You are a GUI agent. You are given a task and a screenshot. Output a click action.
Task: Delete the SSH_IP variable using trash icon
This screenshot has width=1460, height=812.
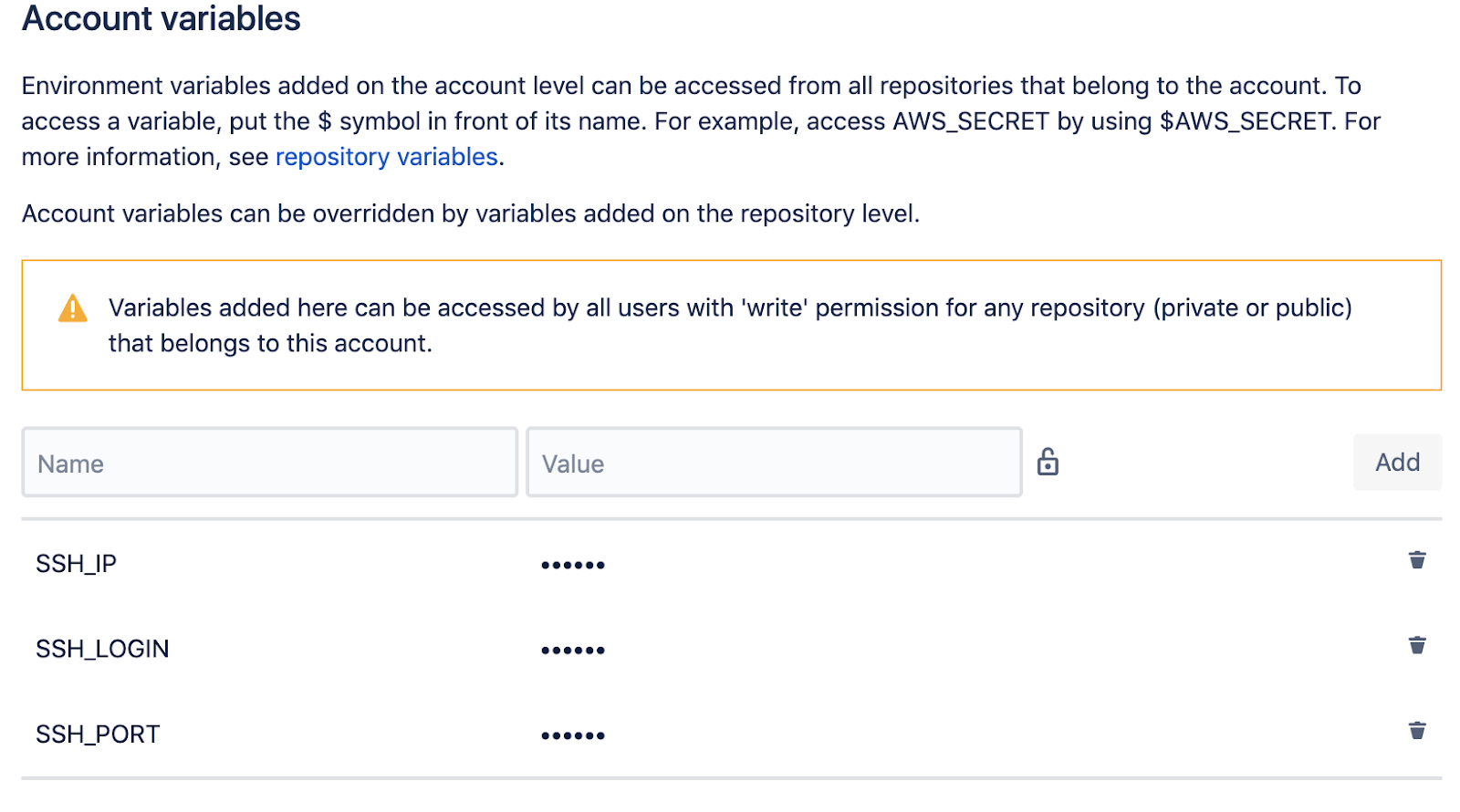click(x=1416, y=561)
